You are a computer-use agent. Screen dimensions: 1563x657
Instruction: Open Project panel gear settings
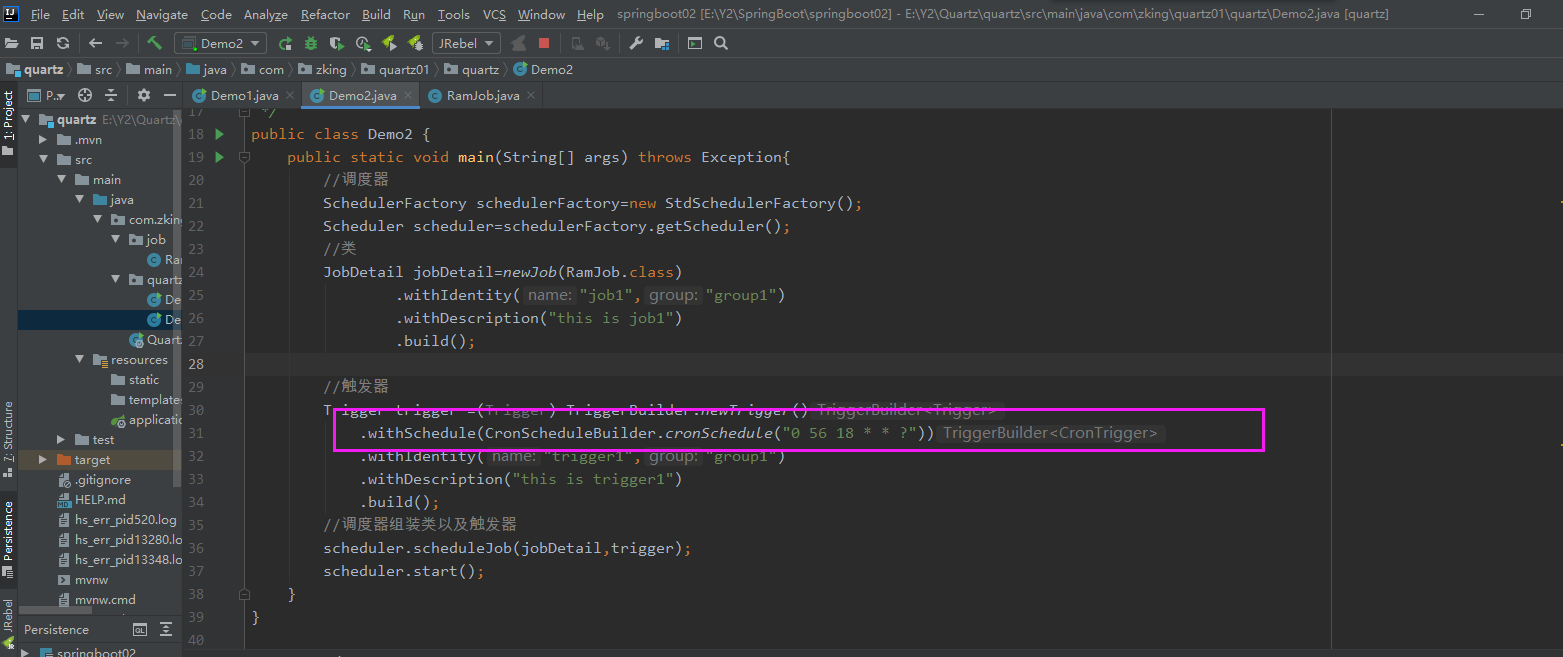[143, 95]
